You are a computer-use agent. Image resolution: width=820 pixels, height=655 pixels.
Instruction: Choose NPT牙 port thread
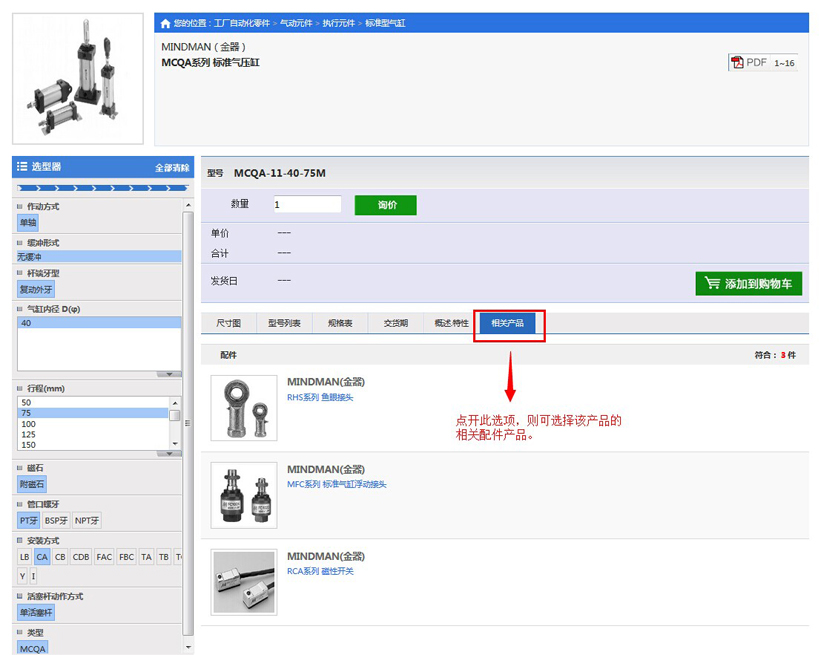point(87,521)
